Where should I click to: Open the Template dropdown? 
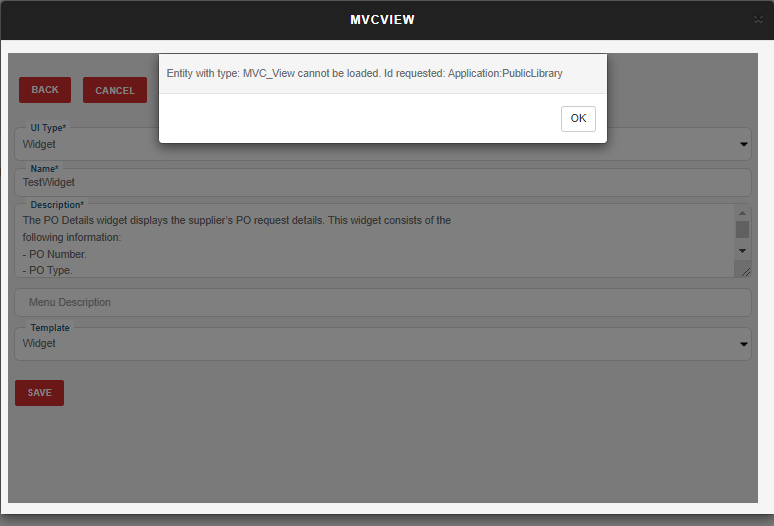point(383,343)
